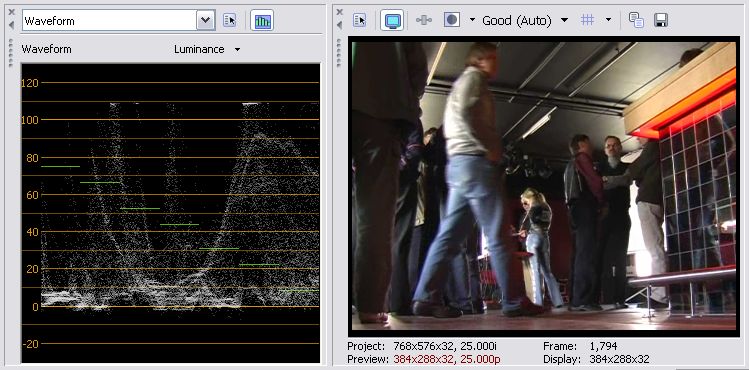Select Good (Auto) preview quality label
Screen dimensions: 749x370
click(517, 21)
